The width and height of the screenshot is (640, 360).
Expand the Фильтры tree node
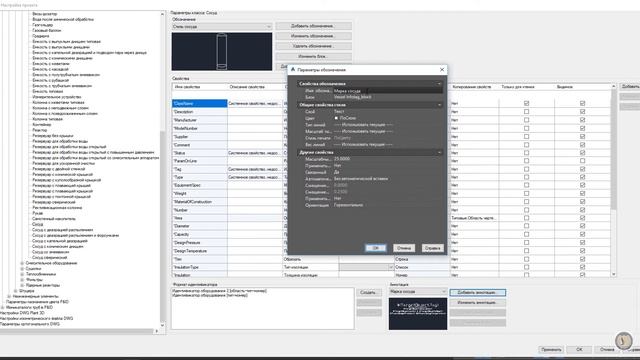[x=22, y=280]
